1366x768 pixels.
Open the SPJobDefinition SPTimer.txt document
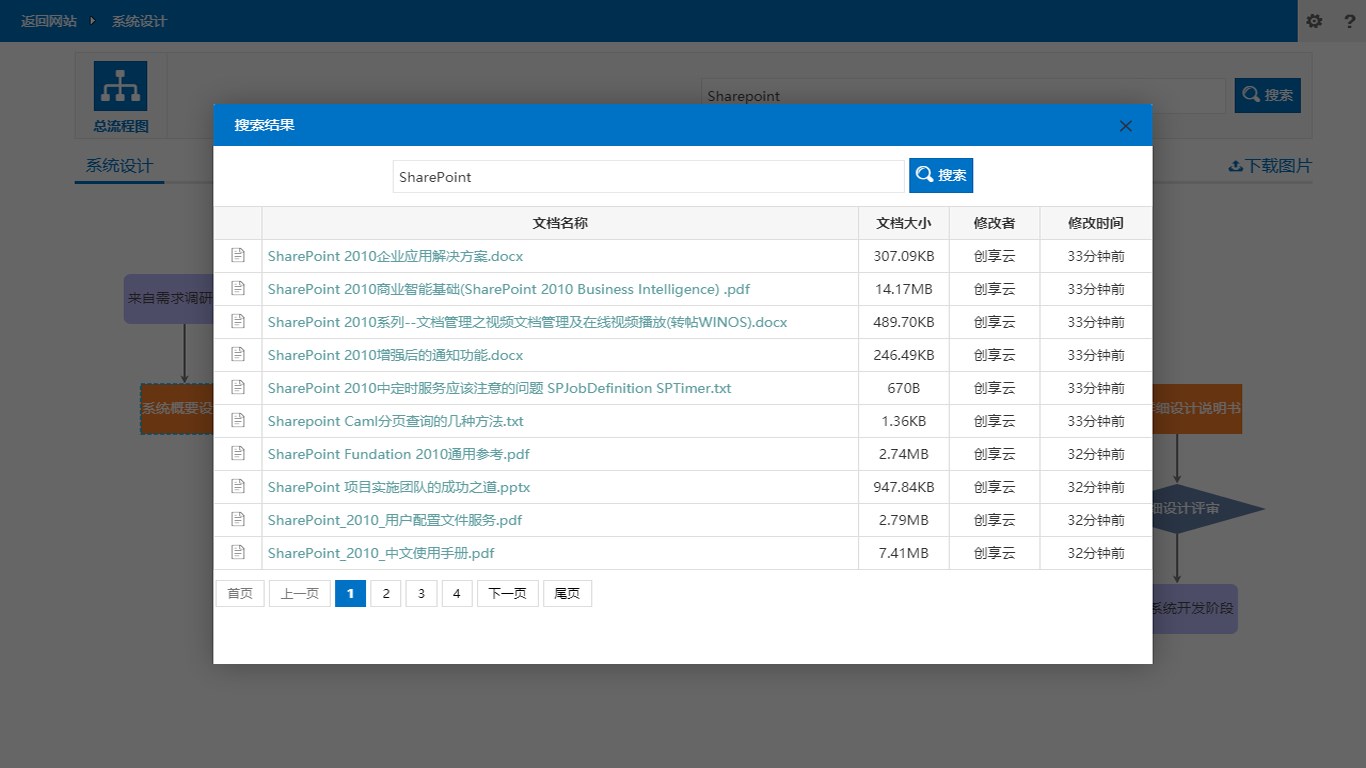[x=499, y=388]
